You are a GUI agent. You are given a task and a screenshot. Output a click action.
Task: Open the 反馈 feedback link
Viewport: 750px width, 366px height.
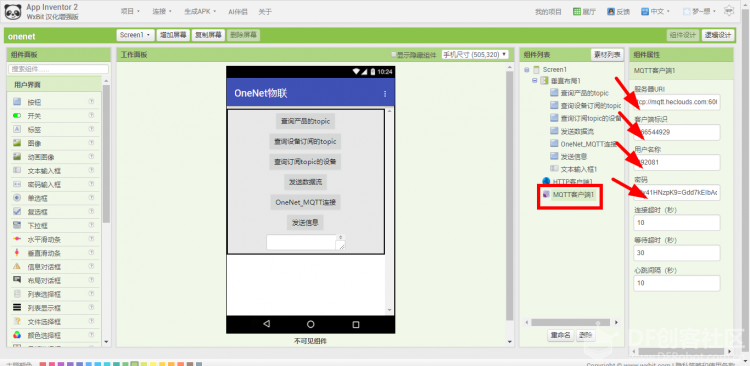pos(618,11)
